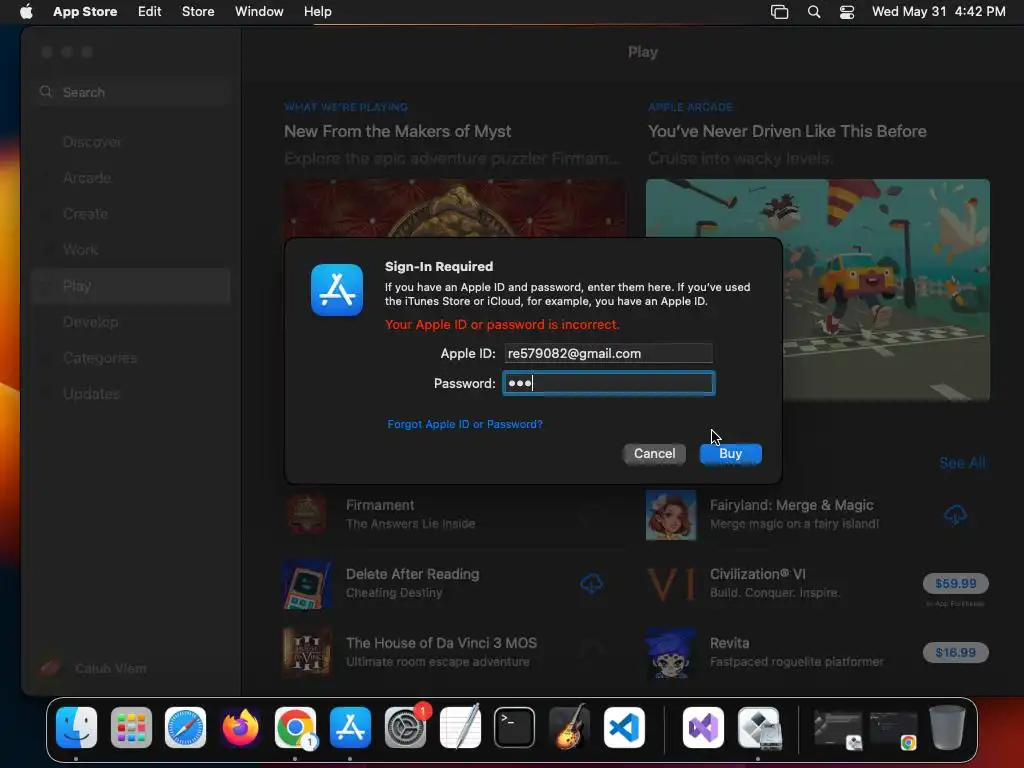Open the Trash in the Dock
1024x768 pixels.
[947, 728]
